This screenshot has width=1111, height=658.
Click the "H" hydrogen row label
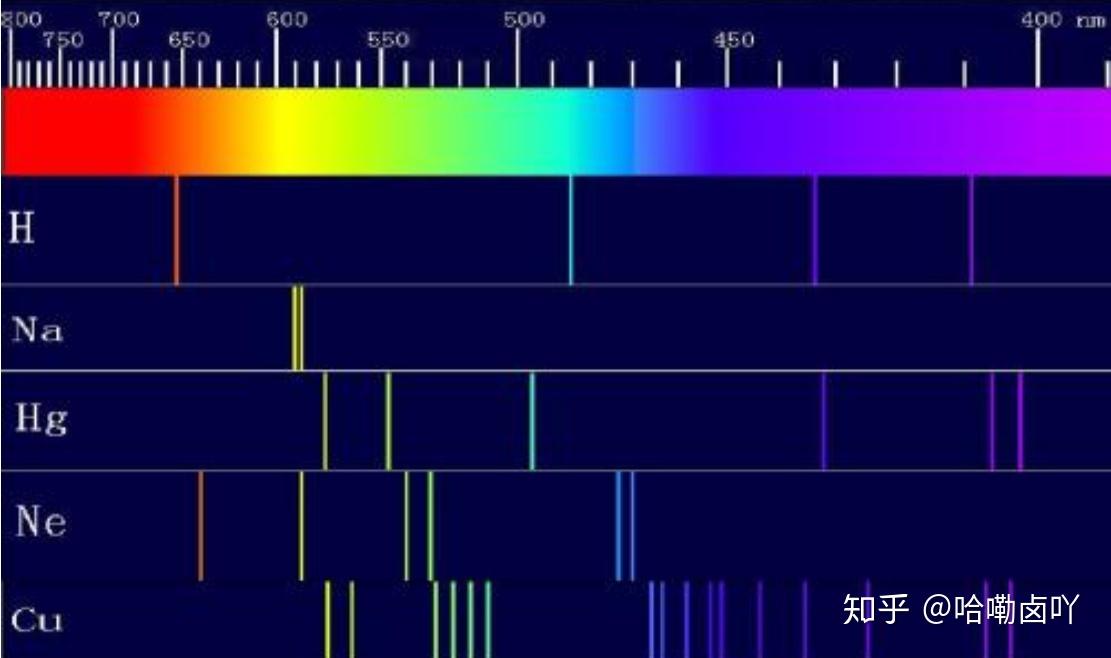point(21,228)
